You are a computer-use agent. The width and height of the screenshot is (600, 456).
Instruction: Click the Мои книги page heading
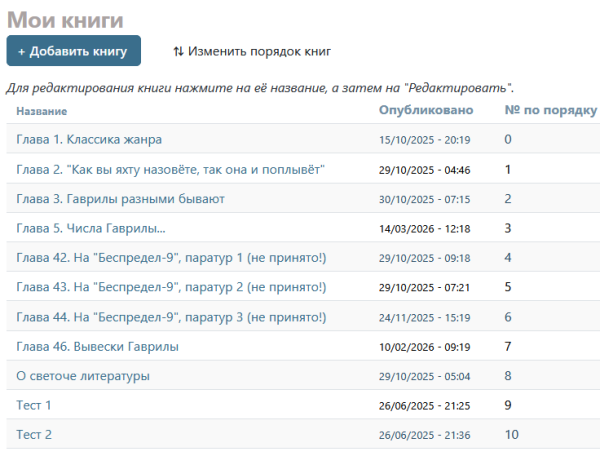point(65,19)
